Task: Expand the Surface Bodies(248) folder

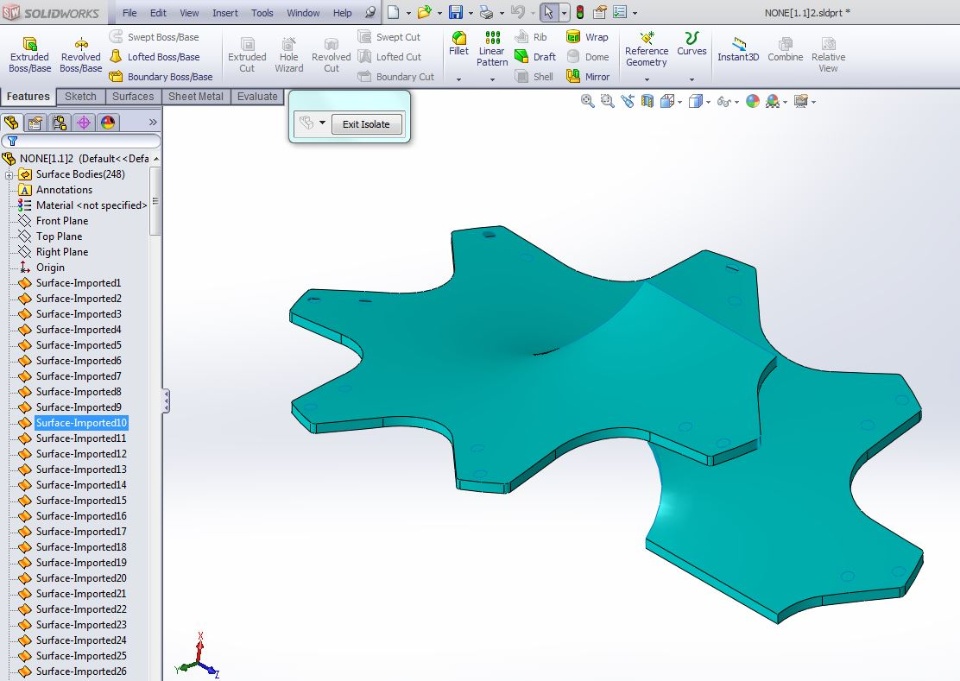Action: [x=9, y=175]
